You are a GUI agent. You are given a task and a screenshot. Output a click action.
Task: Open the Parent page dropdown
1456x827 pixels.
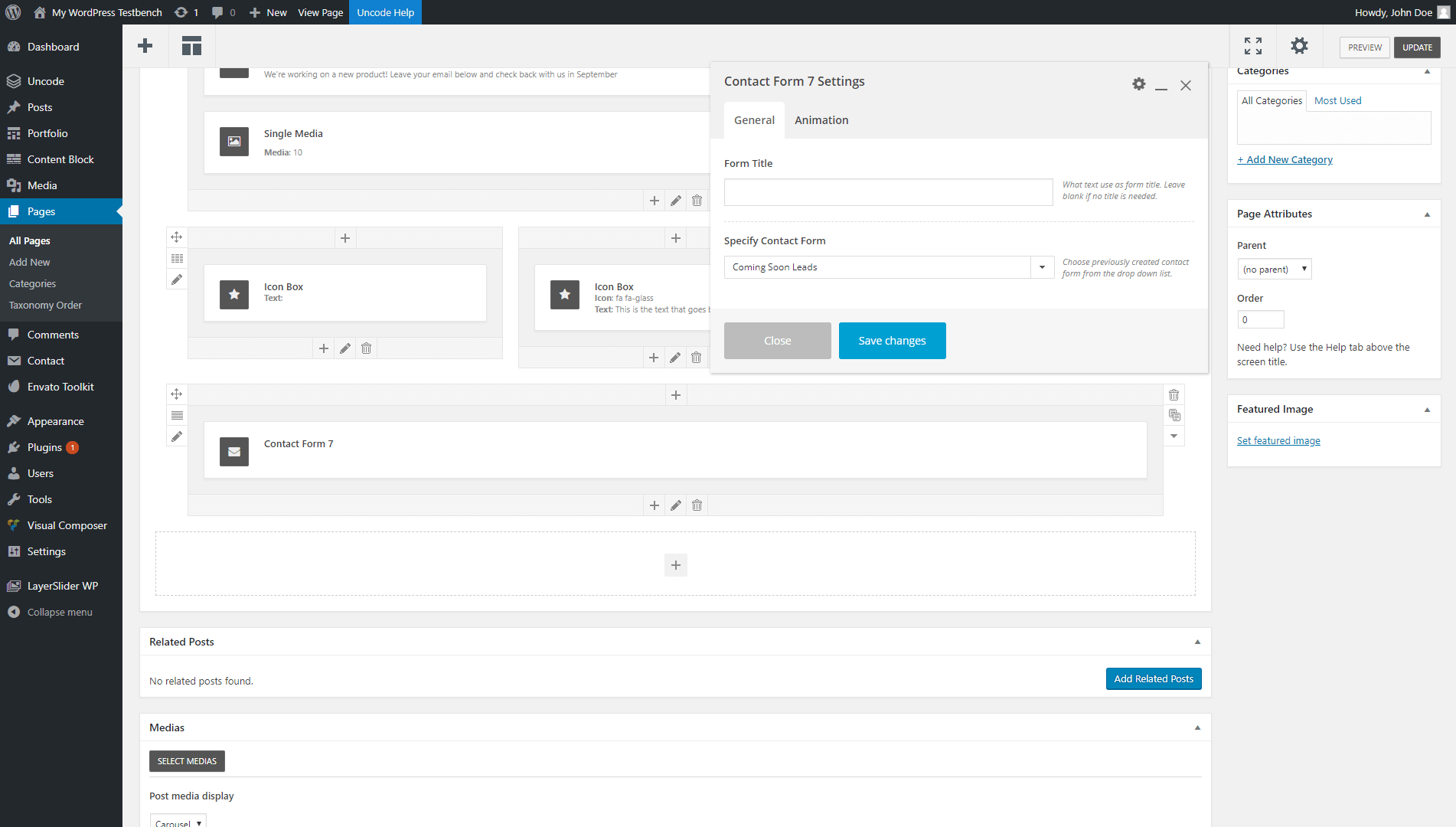coord(1275,269)
